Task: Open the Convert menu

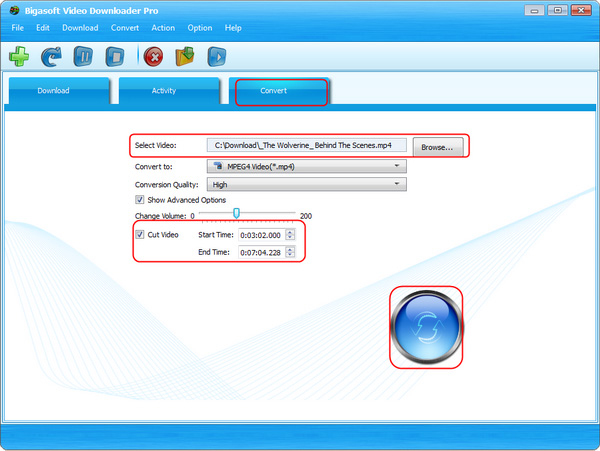Action: (x=125, y=28)
